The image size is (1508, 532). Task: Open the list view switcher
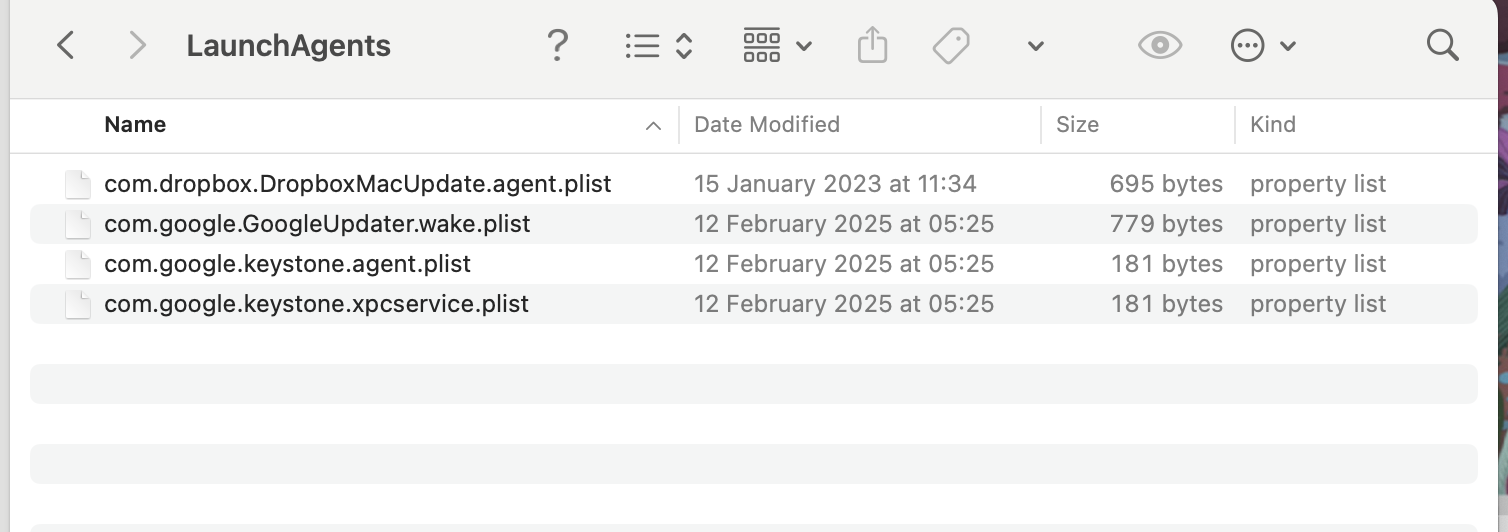(658, 45)
